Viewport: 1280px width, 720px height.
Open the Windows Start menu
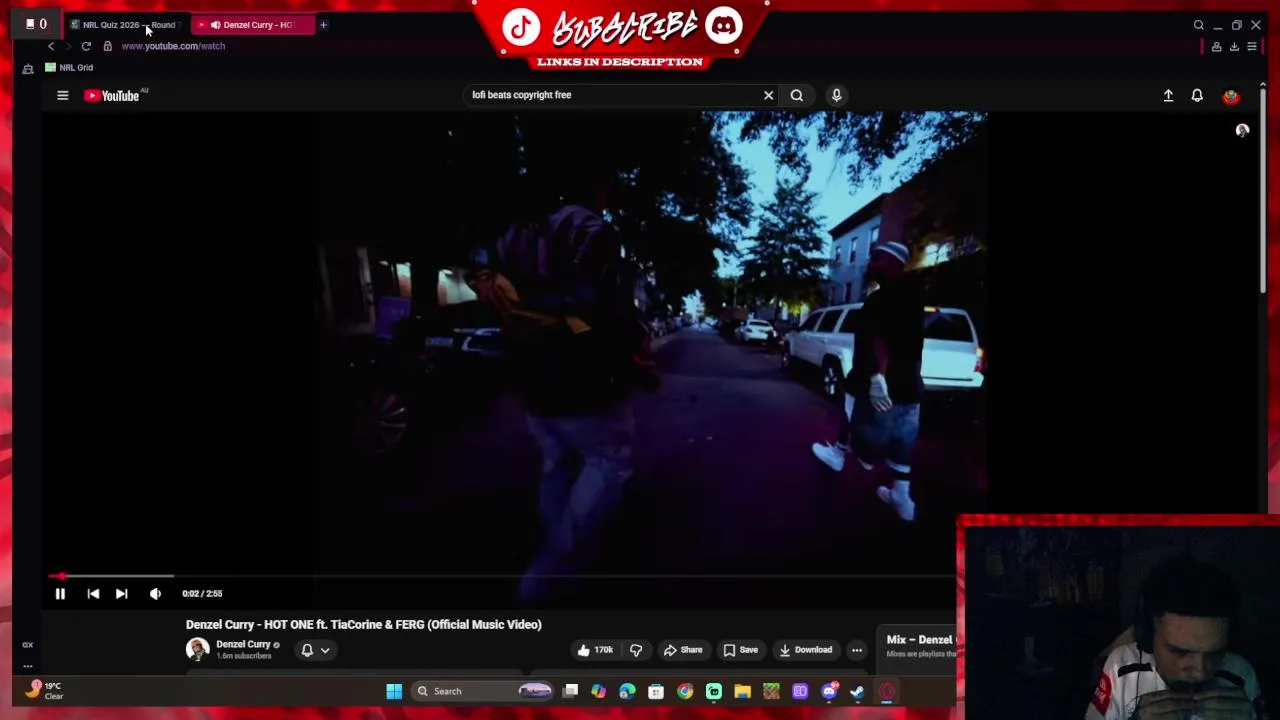pos(394,691)
